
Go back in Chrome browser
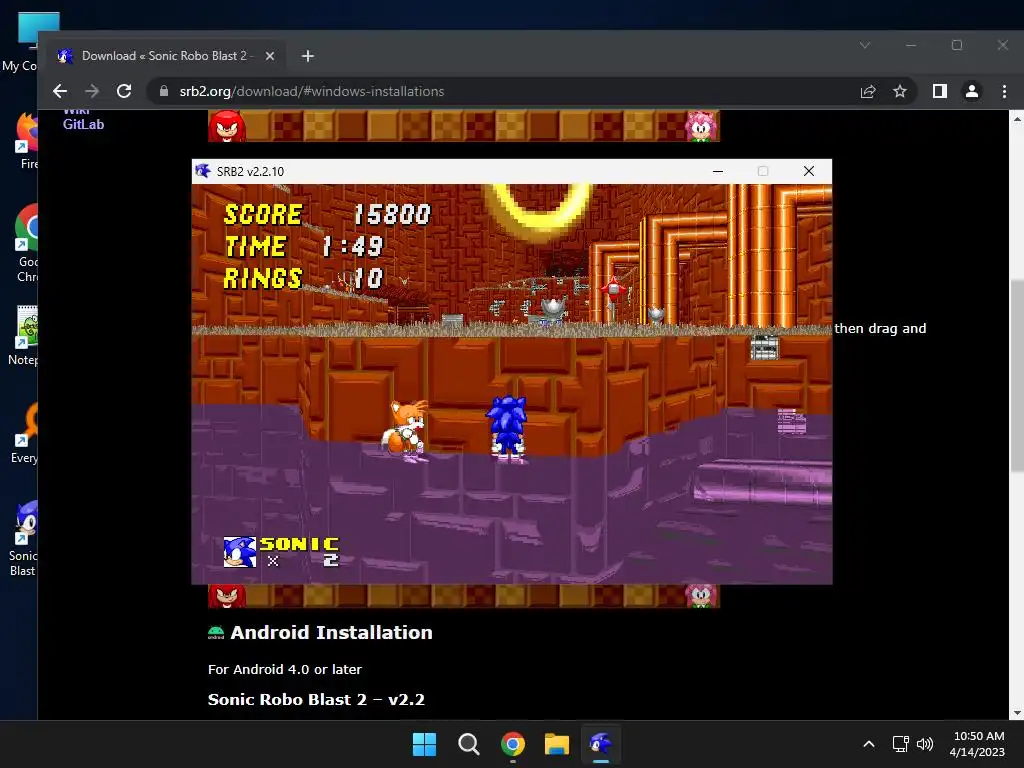tap(60, 91)
